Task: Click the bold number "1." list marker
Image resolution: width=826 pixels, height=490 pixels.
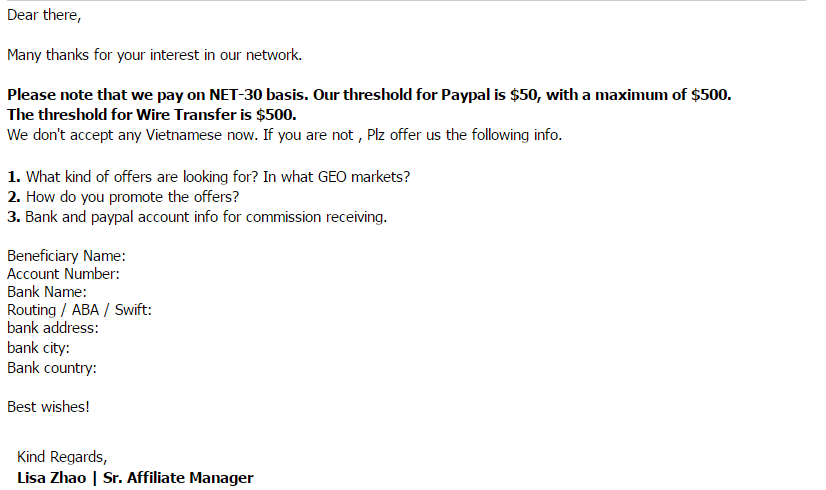Action: click(14, 177)
